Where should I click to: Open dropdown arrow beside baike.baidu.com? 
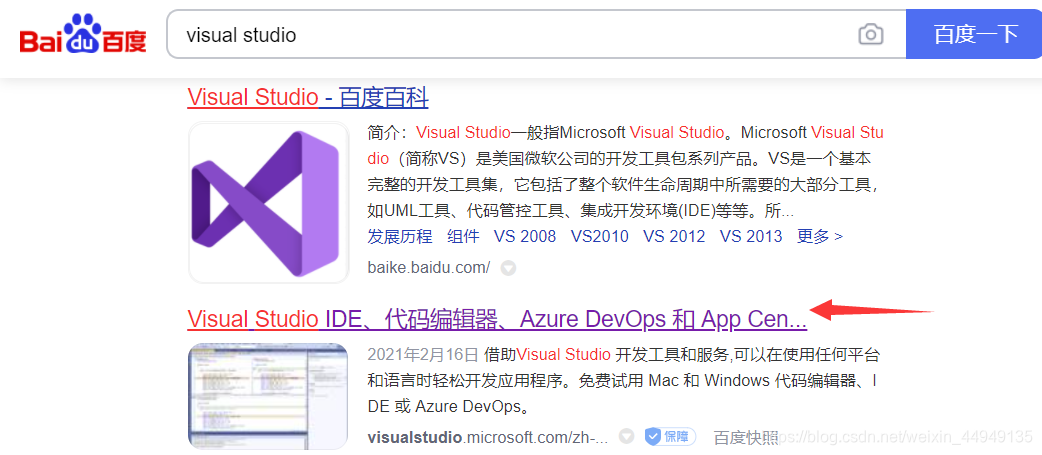[x=508, y=268]
